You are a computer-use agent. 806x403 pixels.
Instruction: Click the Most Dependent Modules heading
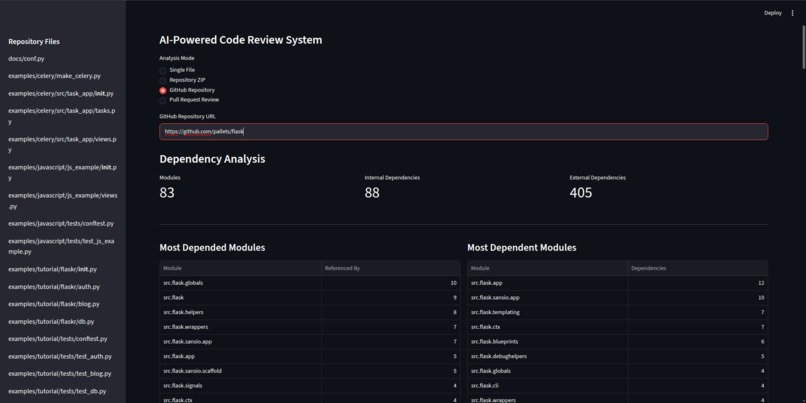coord(522,248)
